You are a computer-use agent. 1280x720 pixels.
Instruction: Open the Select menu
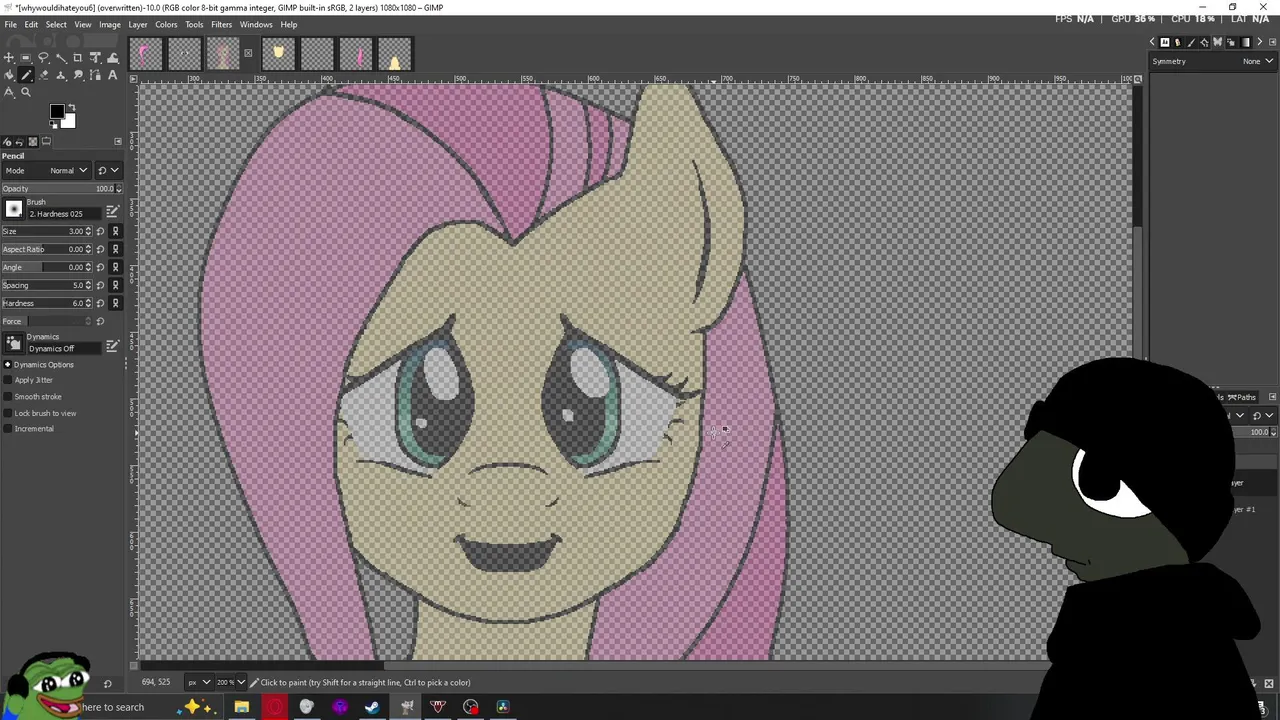coord(56,24)
